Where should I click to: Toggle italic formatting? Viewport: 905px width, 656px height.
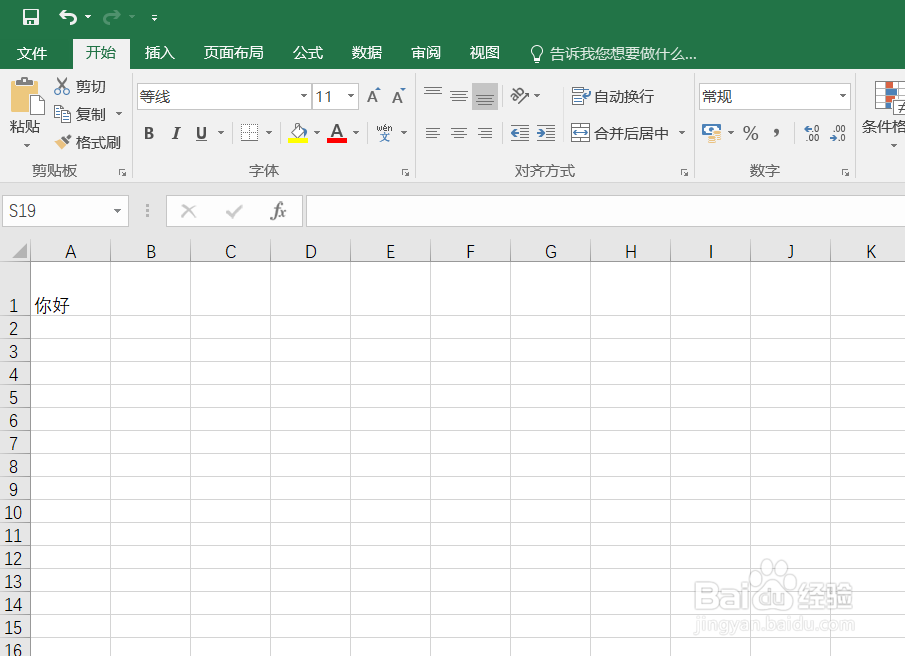[x=175, y=133]
